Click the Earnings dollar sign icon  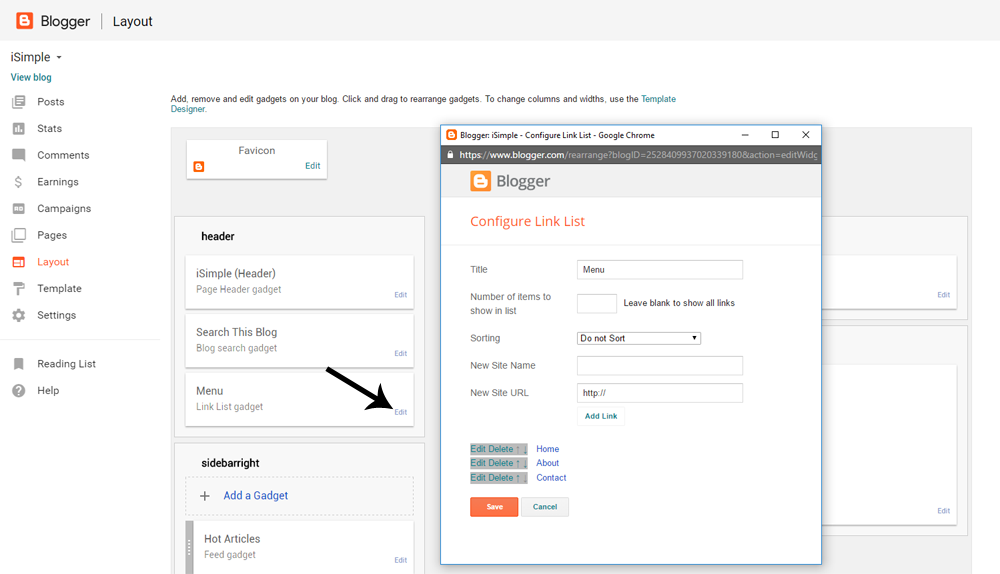click(18, 182)
